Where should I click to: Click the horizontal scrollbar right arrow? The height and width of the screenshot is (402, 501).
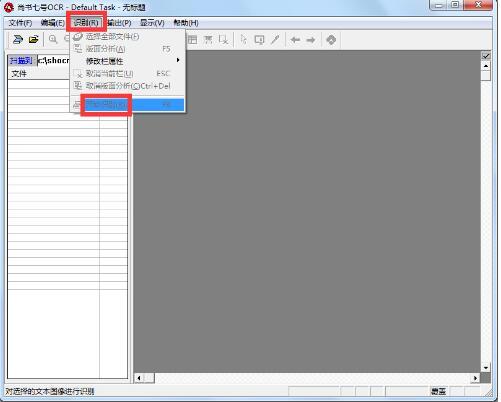pyautogui.click(x=476, y=378)
